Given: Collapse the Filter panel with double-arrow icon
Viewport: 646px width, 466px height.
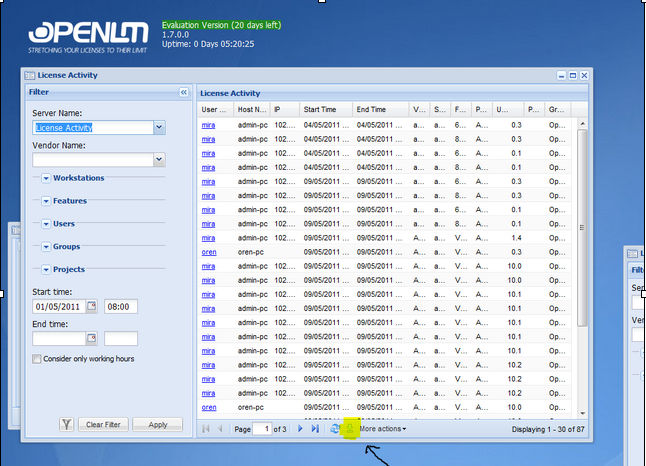Looking at the screenshot, I should [184, 92].
